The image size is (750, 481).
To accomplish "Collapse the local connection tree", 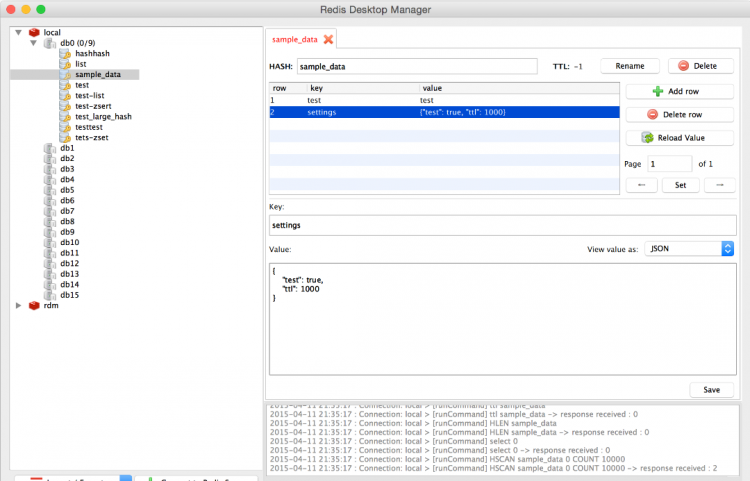I will (x=19, y=33).
